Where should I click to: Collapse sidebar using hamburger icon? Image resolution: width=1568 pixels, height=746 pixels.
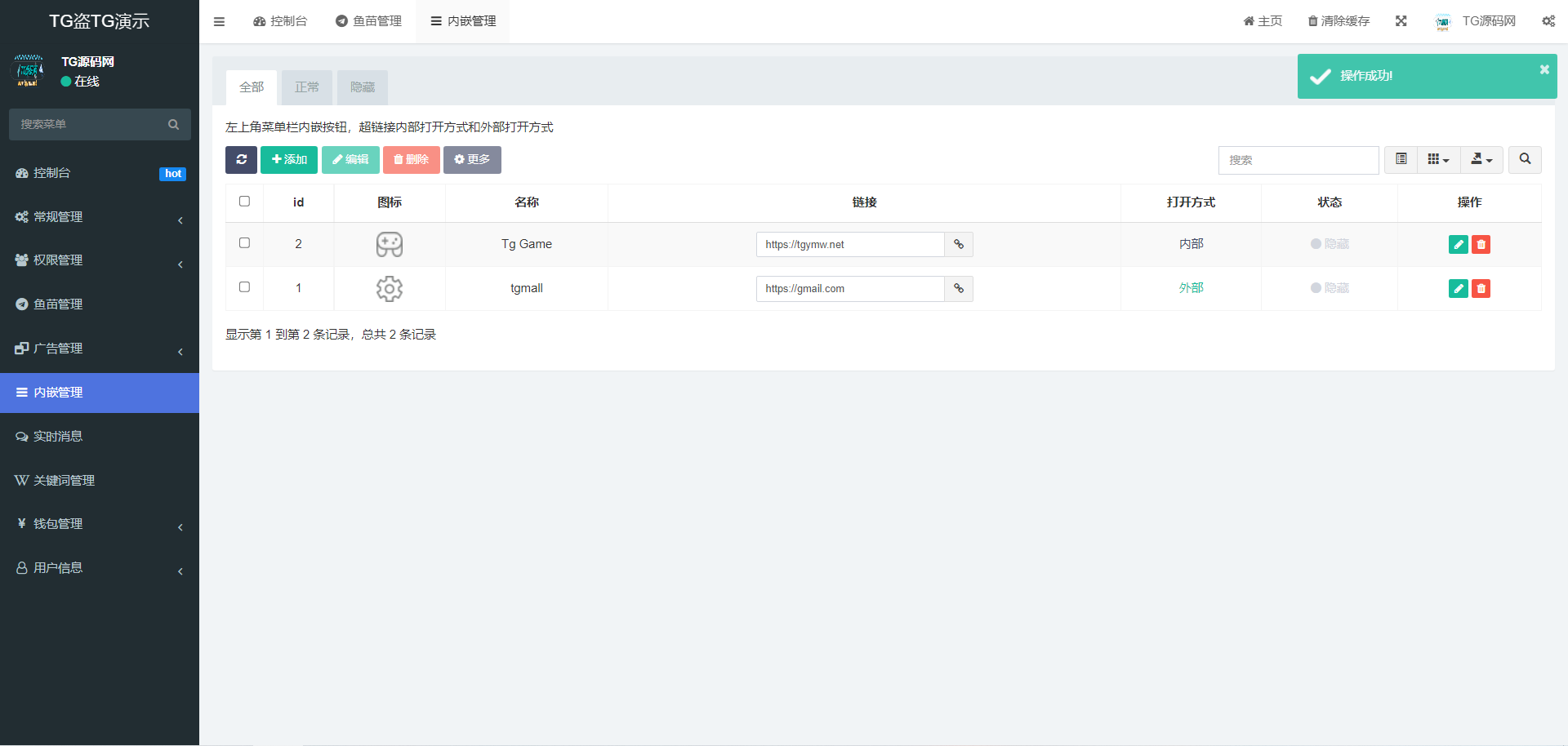point(219,21)
